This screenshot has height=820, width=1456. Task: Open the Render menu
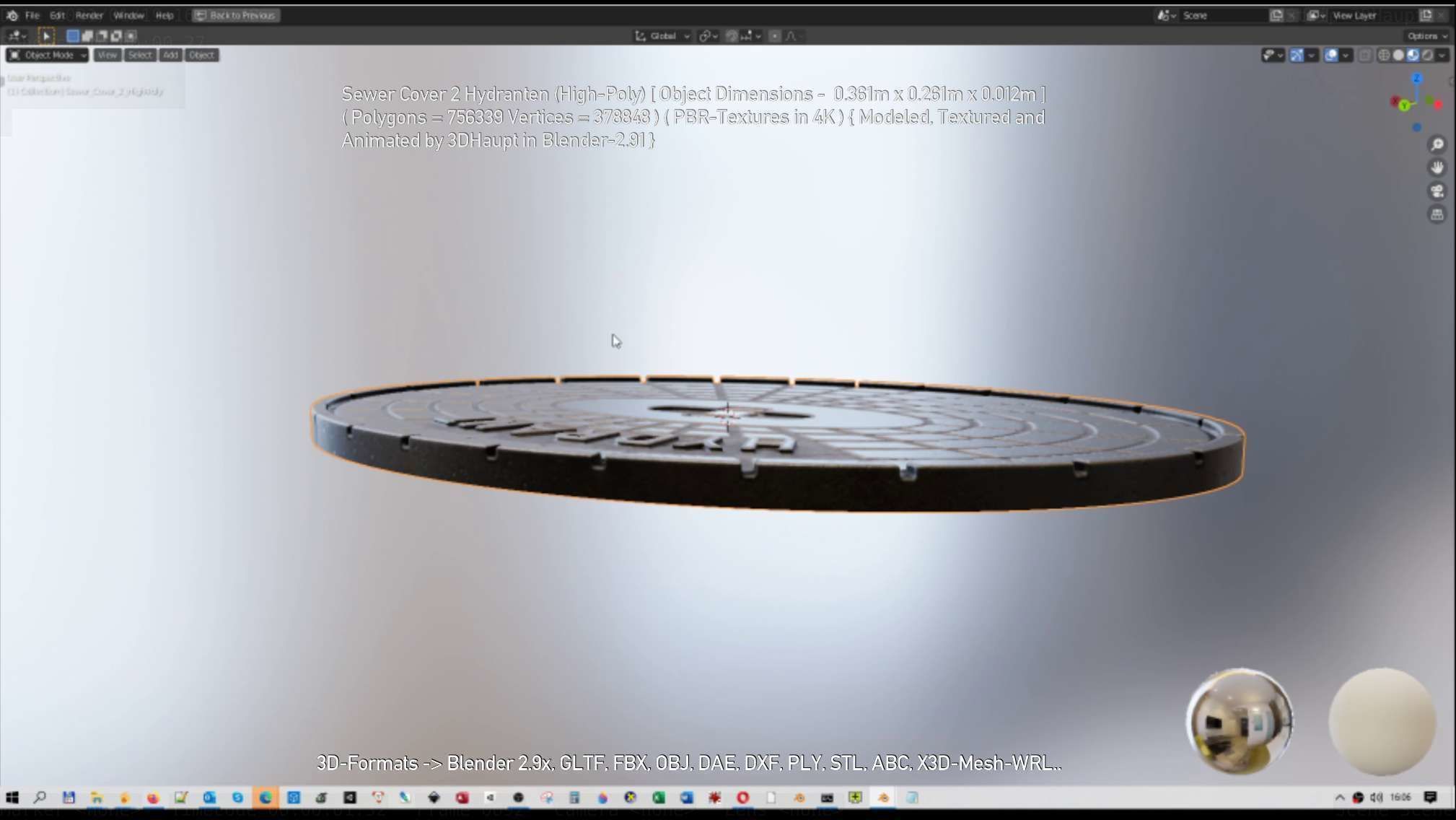pyautogui.click(x=89, y=15)
